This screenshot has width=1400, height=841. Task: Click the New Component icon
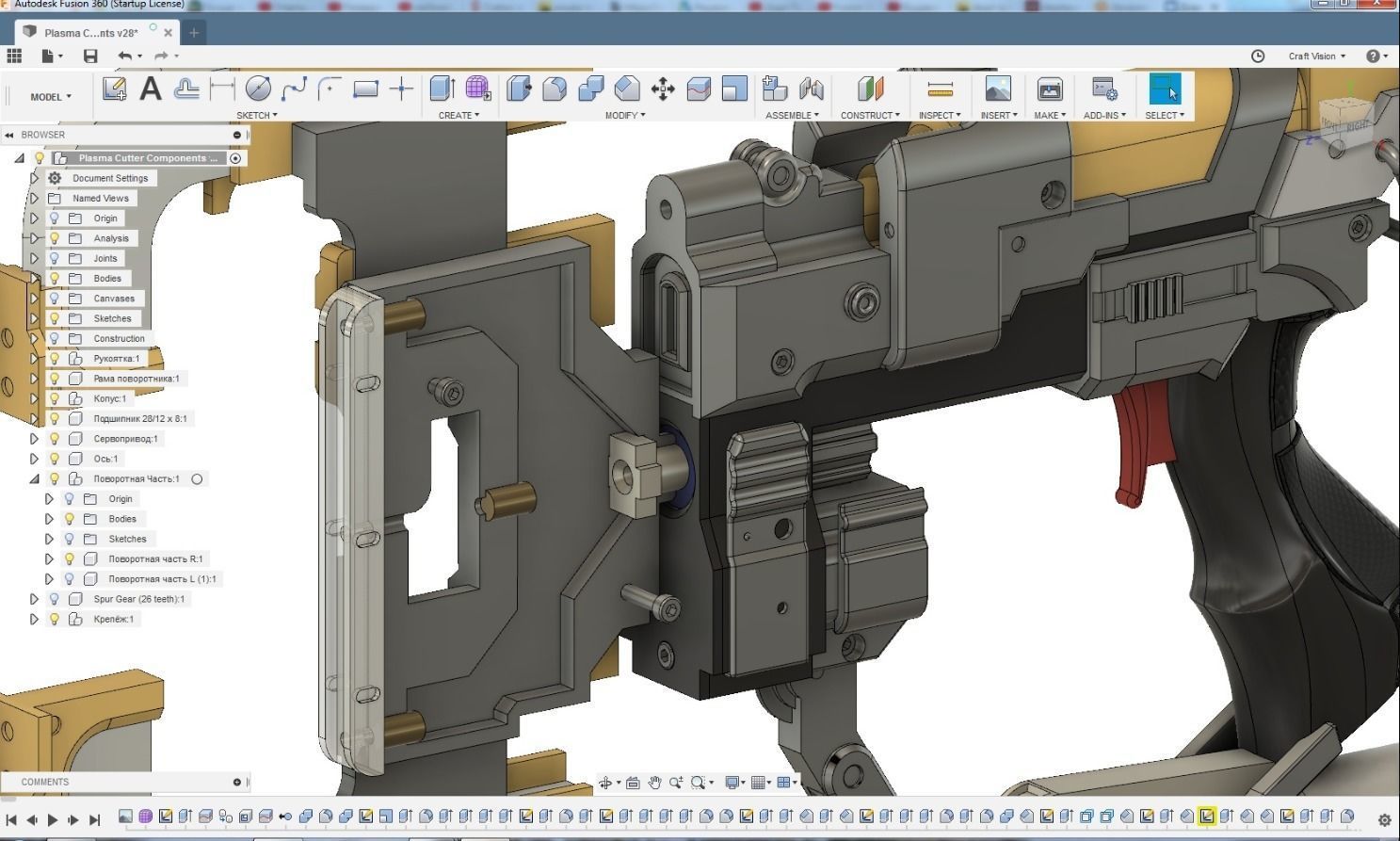click(x=775, y=89)
